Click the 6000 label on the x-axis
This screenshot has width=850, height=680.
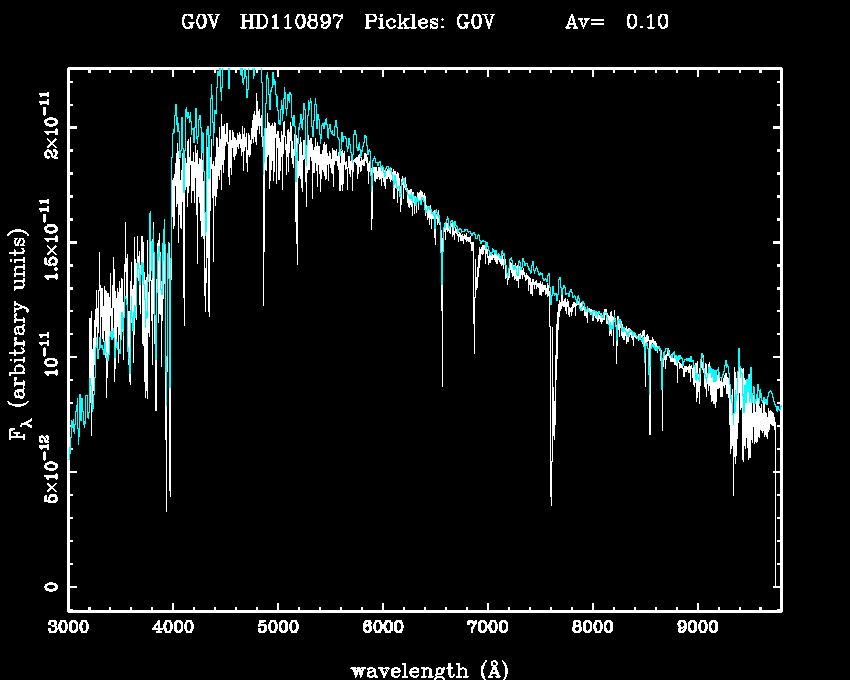click(383, 629)
